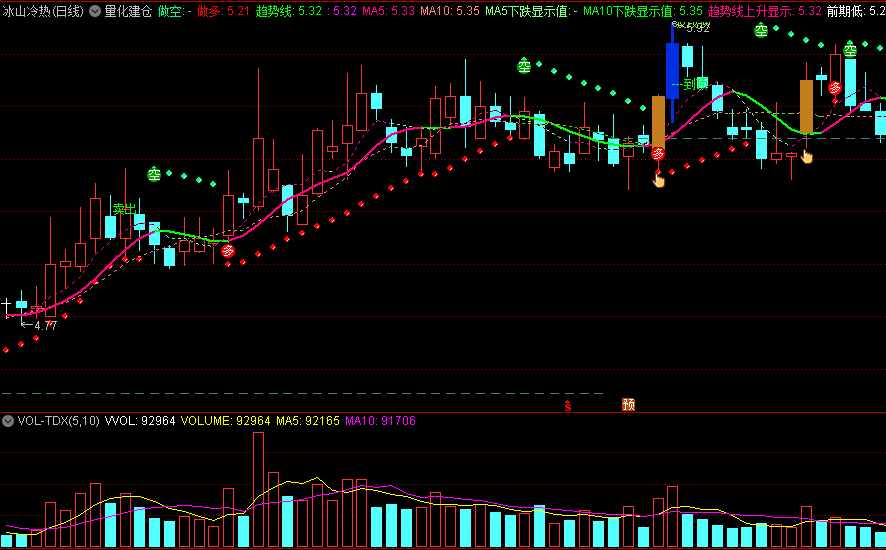Click the 做多: 5.21 indicator value
This screenshot has height=550, width=886.
click(223, 11)
